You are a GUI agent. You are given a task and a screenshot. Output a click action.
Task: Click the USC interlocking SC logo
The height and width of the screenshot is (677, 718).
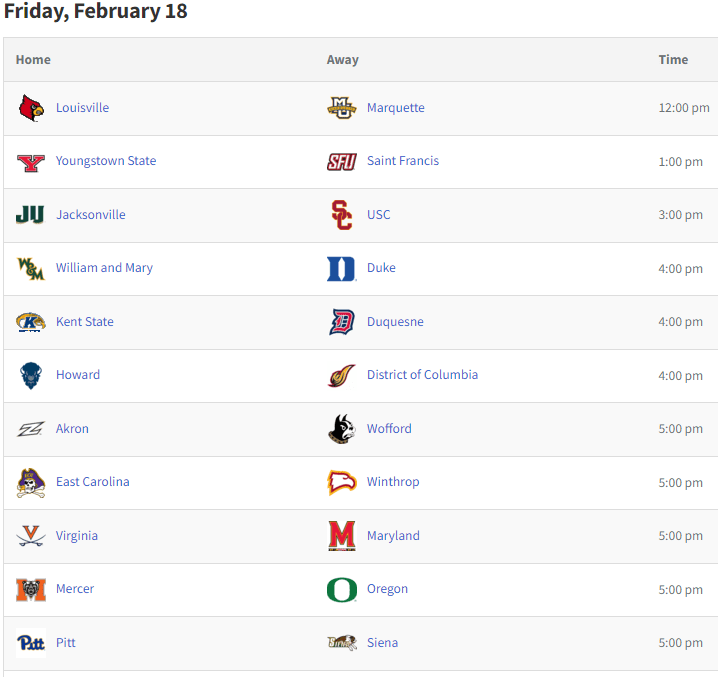pyautogui.click(x=342, y=215)
